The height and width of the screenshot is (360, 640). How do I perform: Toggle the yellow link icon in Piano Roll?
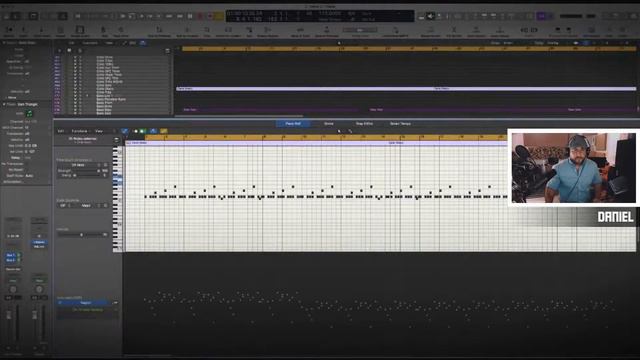[x=164, y=131]
